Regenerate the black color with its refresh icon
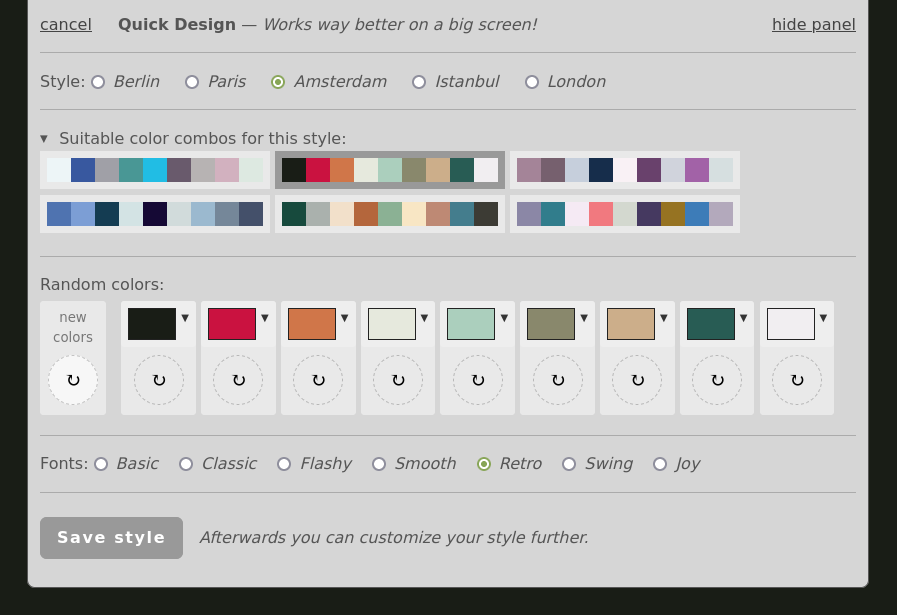 click(159, 380)
